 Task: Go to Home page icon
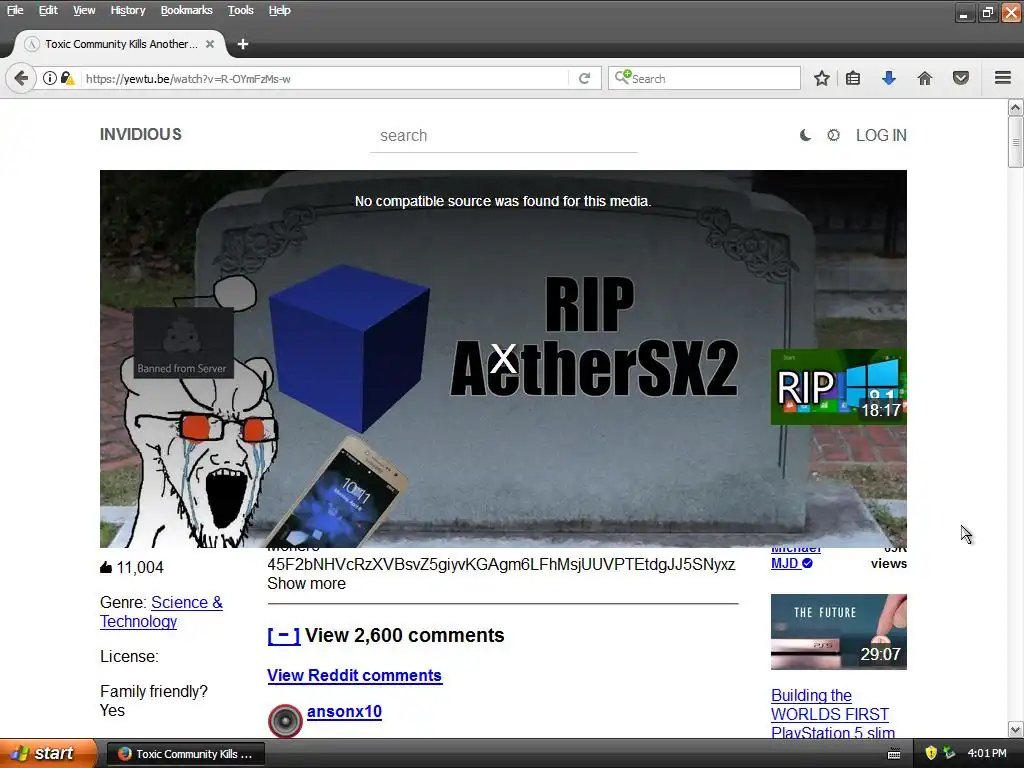pyautogui.click(x=925, y=78)
